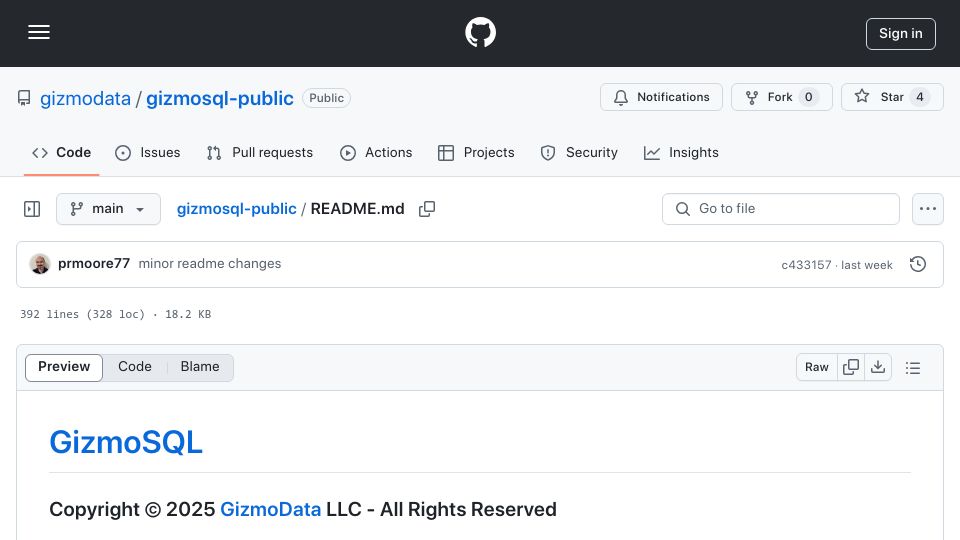Open the document outline list

coord(913,368)
